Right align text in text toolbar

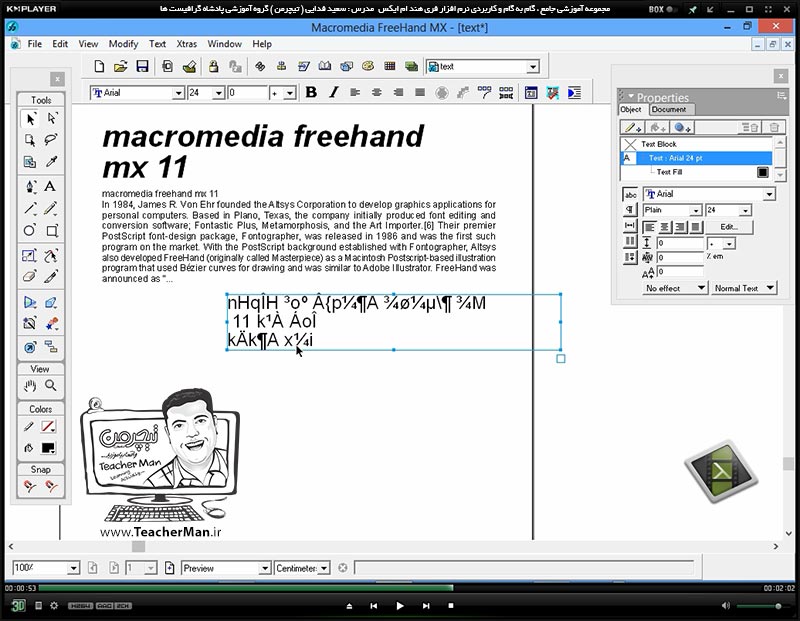pyautogui.click(x=398, y=92)
